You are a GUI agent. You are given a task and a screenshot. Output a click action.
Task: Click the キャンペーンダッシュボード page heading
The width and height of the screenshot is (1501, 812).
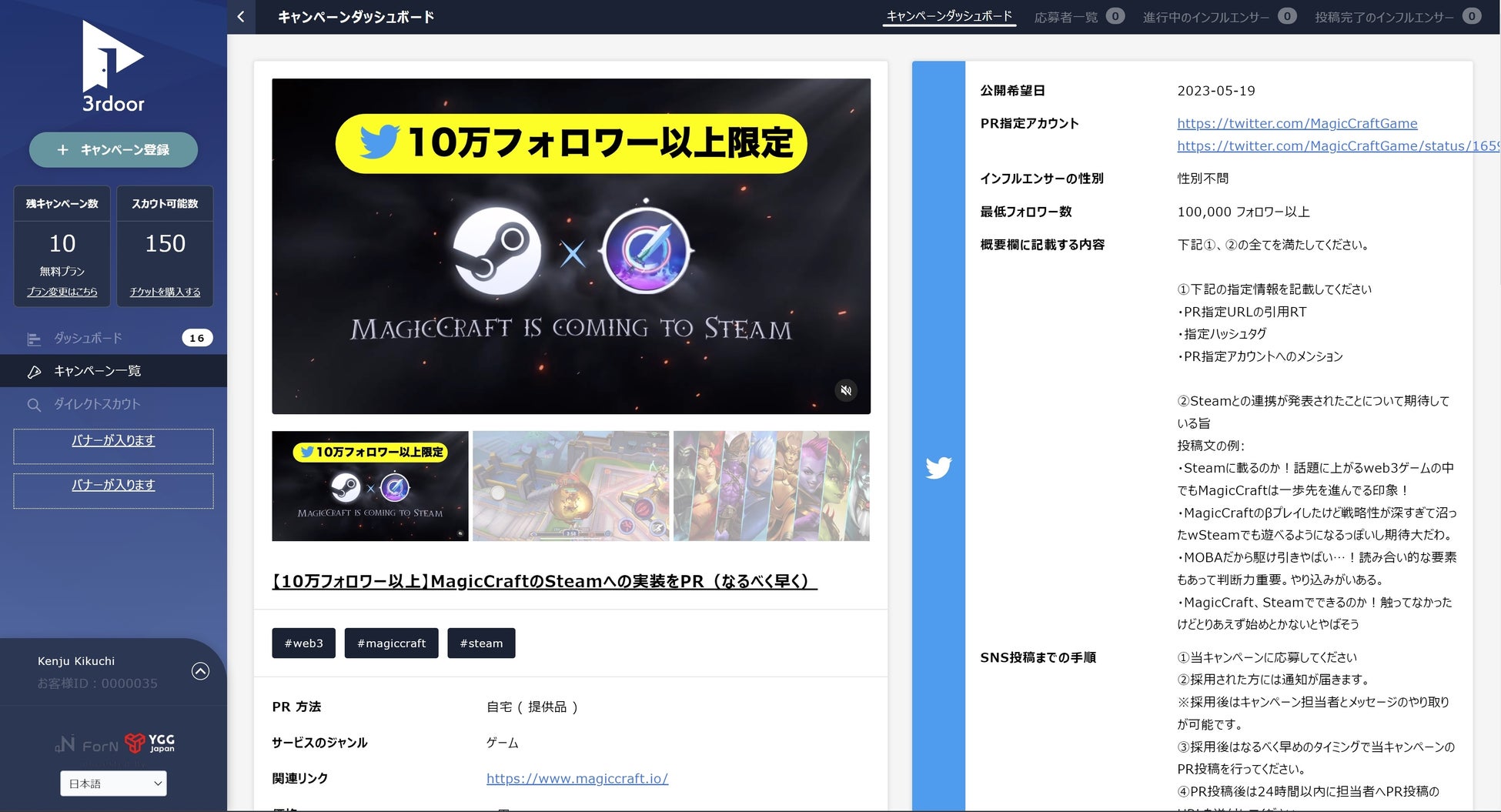pyautogui.click(x=356, y=17)
